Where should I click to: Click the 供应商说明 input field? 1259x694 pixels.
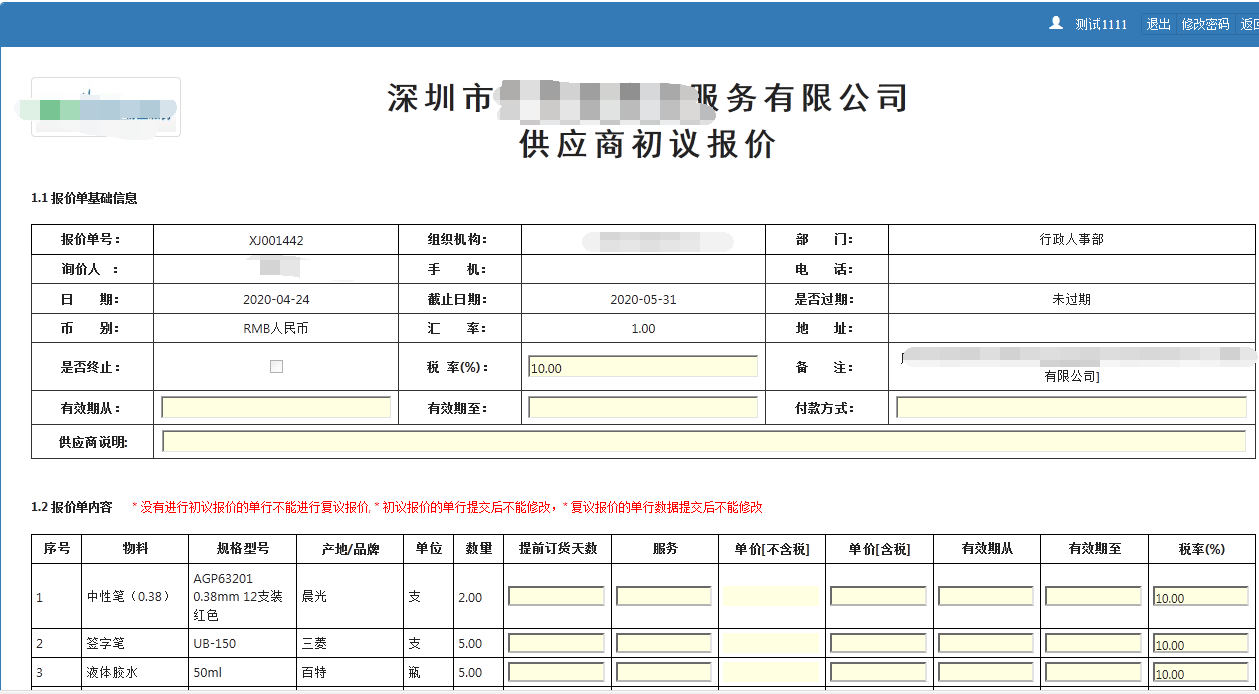pos(704,441)
